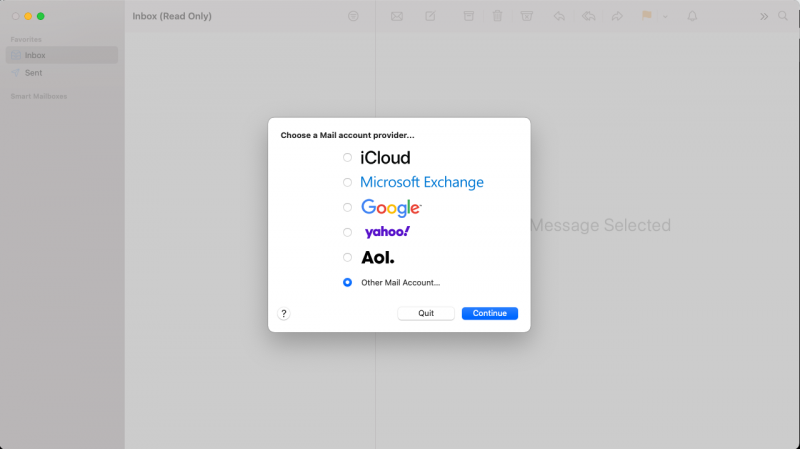Screen dimensions: 800x449
Task: Select the Other Mail Account radio button
Action: click(x=347, y=282)
